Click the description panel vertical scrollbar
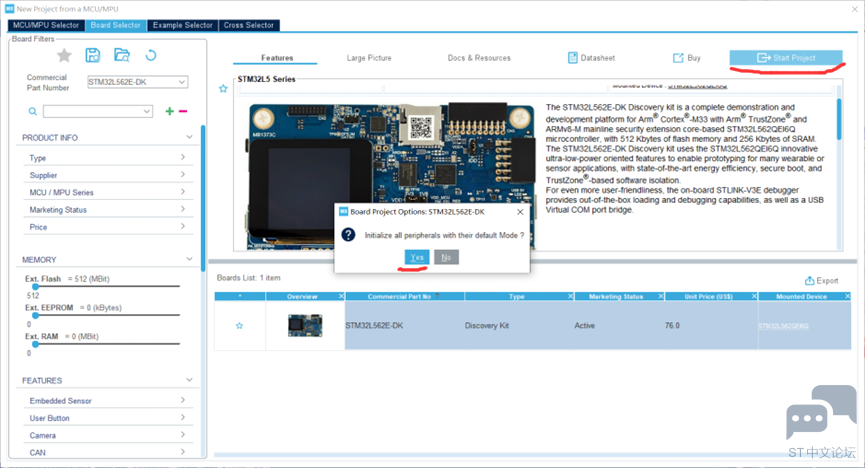865x468 pixels. point(839,119)
